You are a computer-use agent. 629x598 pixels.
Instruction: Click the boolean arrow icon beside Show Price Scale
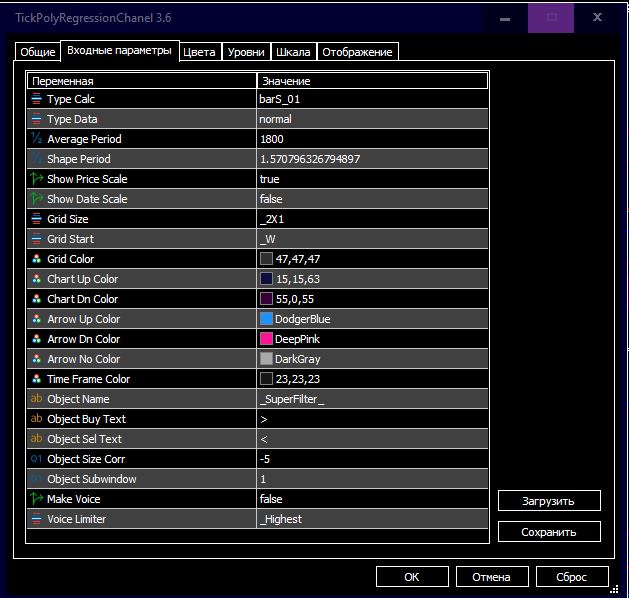click(x=37, y=178)
